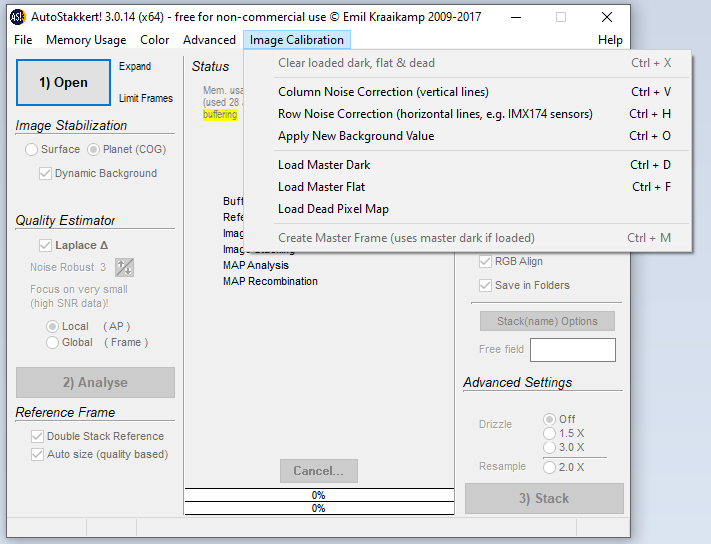Click the Status panel heading
Screen dimensions: 711x544
pyautogui.click(x=210, y=67)
